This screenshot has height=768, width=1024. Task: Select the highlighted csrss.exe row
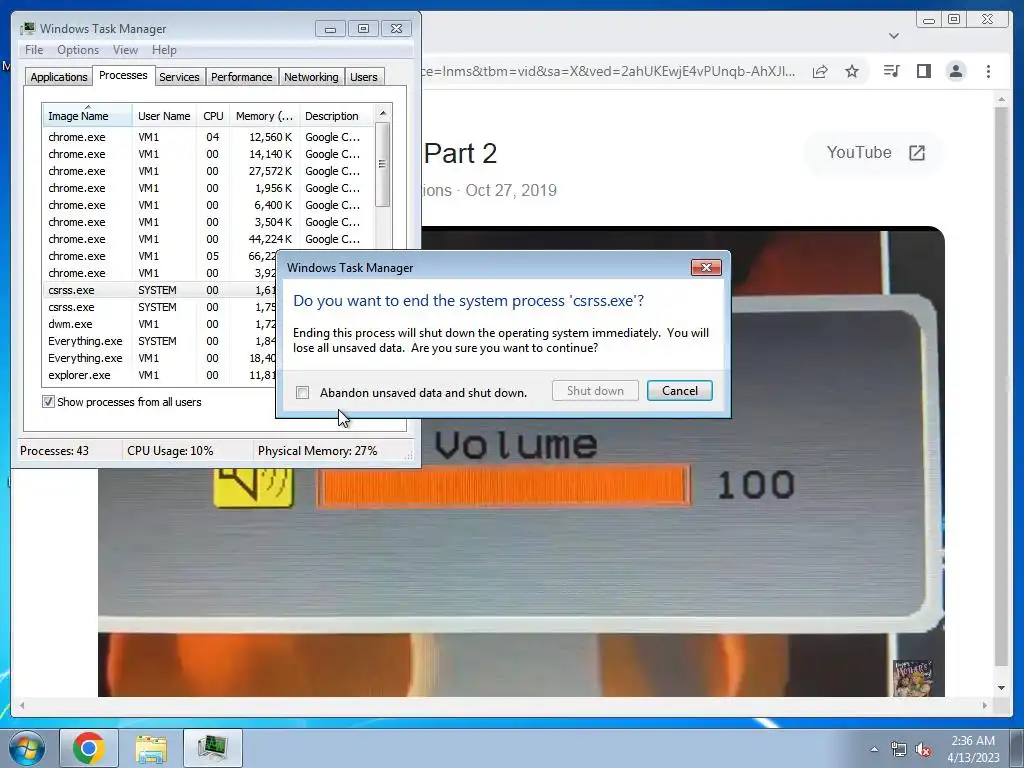pyautogui.click(x=161, y=290)
